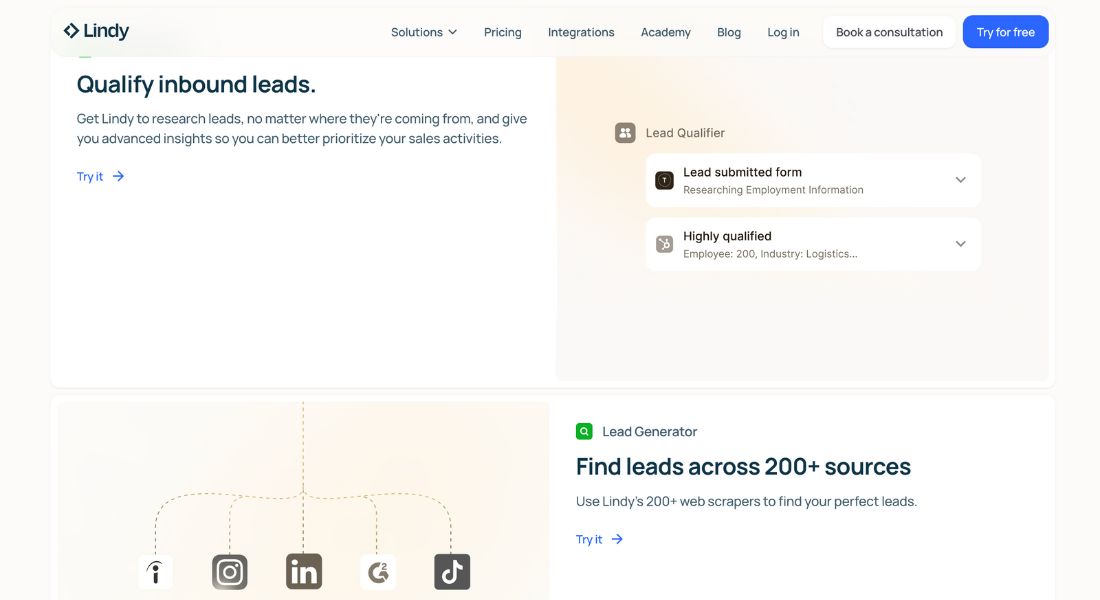
Task: Click the Apollo podcast-style source icon
Action: point(155,571)
